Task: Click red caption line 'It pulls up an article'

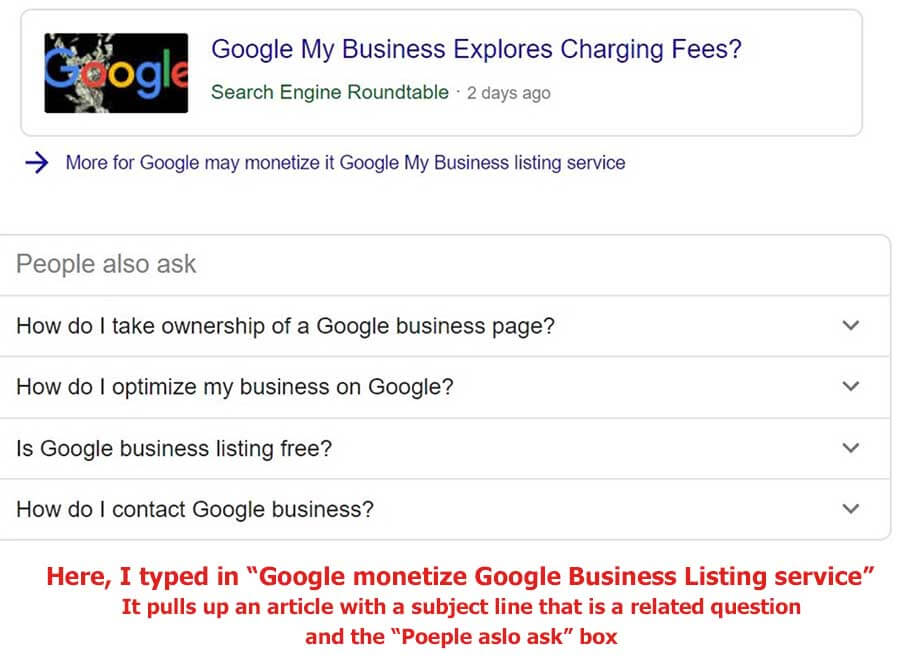Action: pyautogui.click(x=461, y=607)
